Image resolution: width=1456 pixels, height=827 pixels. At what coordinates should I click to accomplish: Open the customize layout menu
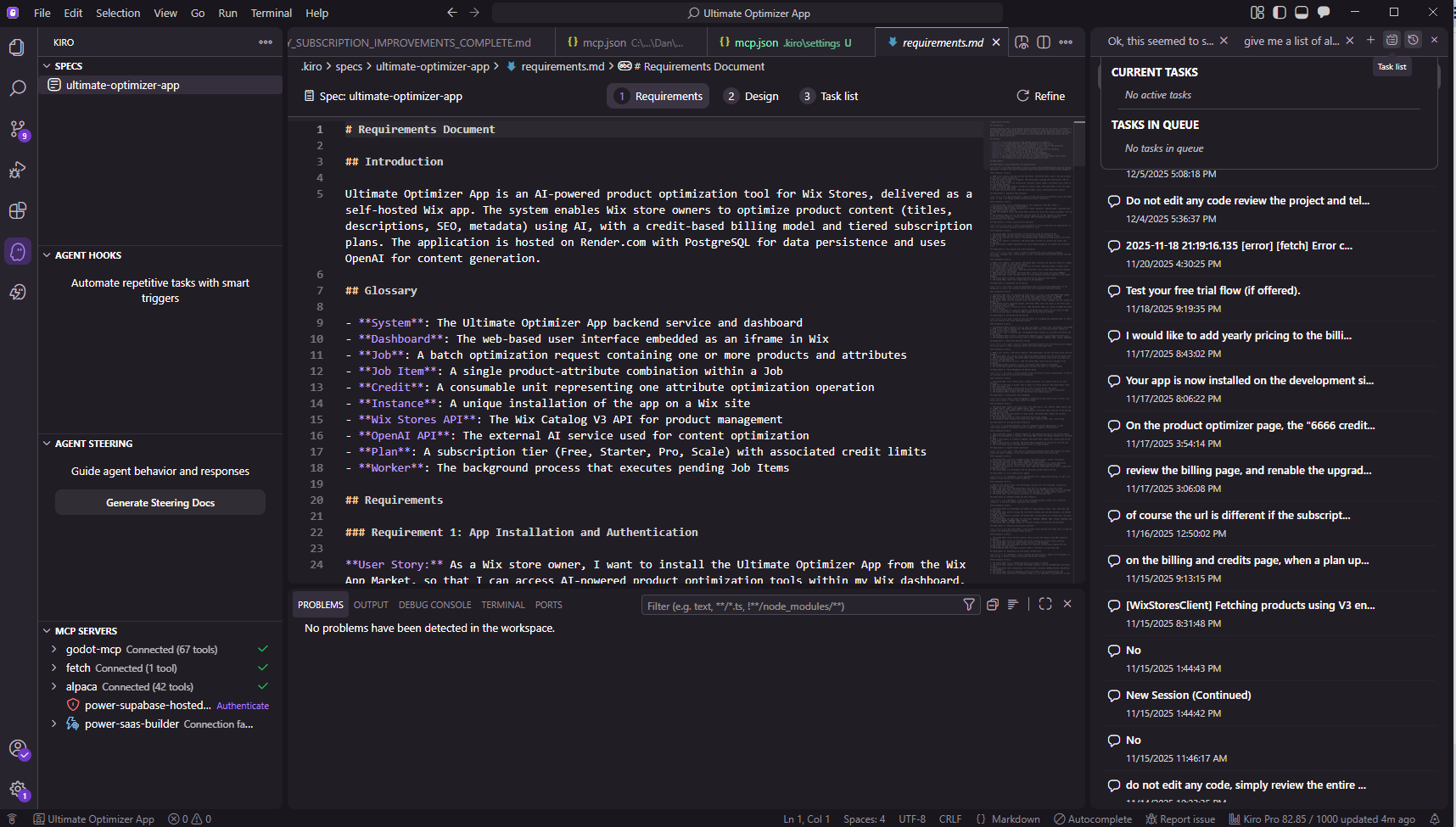[x=1257, y=13]
